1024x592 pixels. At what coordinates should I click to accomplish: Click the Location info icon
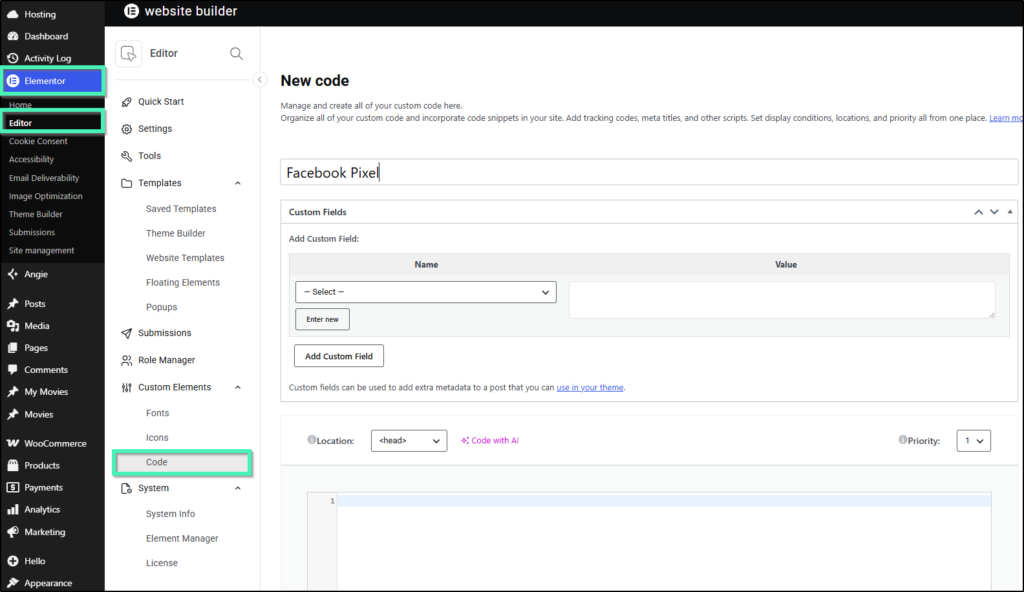[312, 440]
